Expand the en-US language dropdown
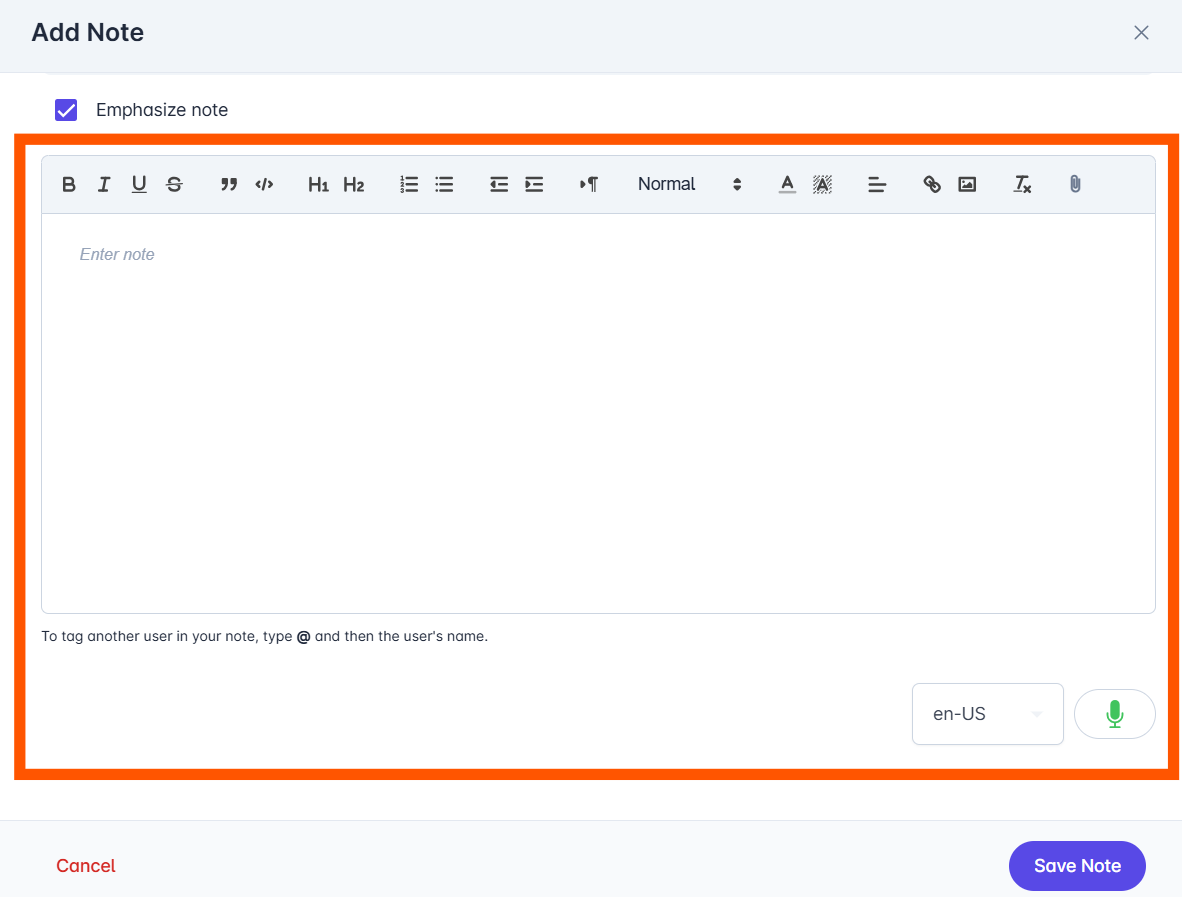The width and height of the screenshot is (1182, 897). tap(988, 714)
